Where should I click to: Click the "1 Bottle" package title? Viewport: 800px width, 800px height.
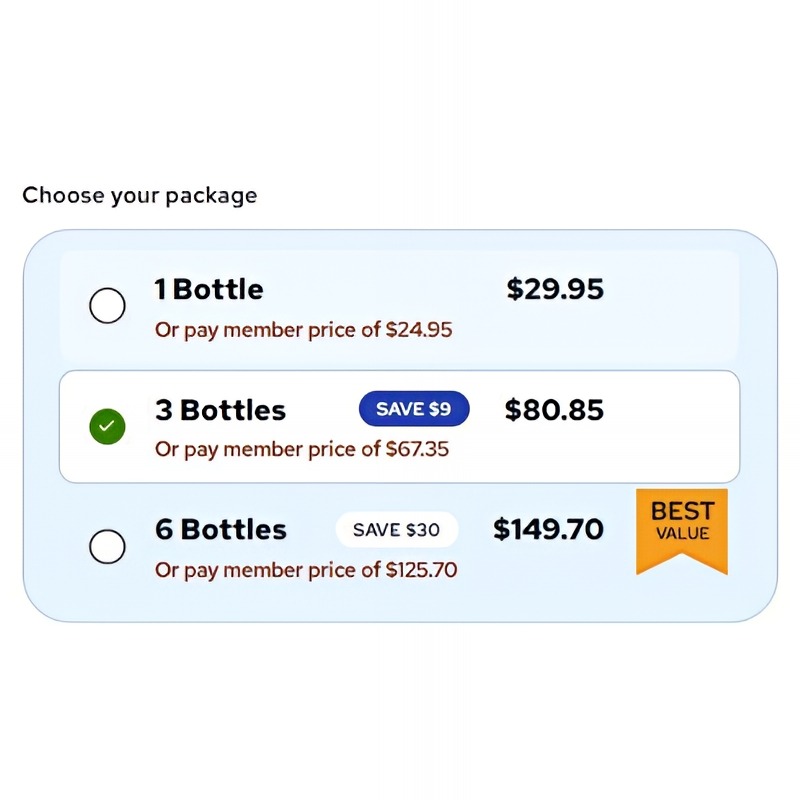(209, 290)
